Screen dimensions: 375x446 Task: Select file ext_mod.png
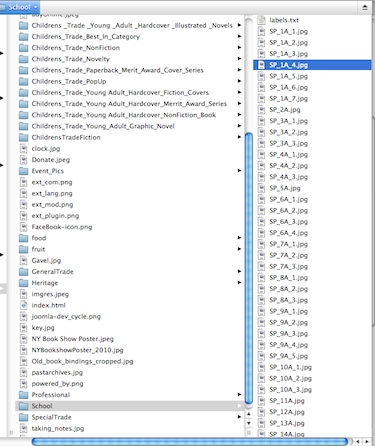tap(52, 205)
